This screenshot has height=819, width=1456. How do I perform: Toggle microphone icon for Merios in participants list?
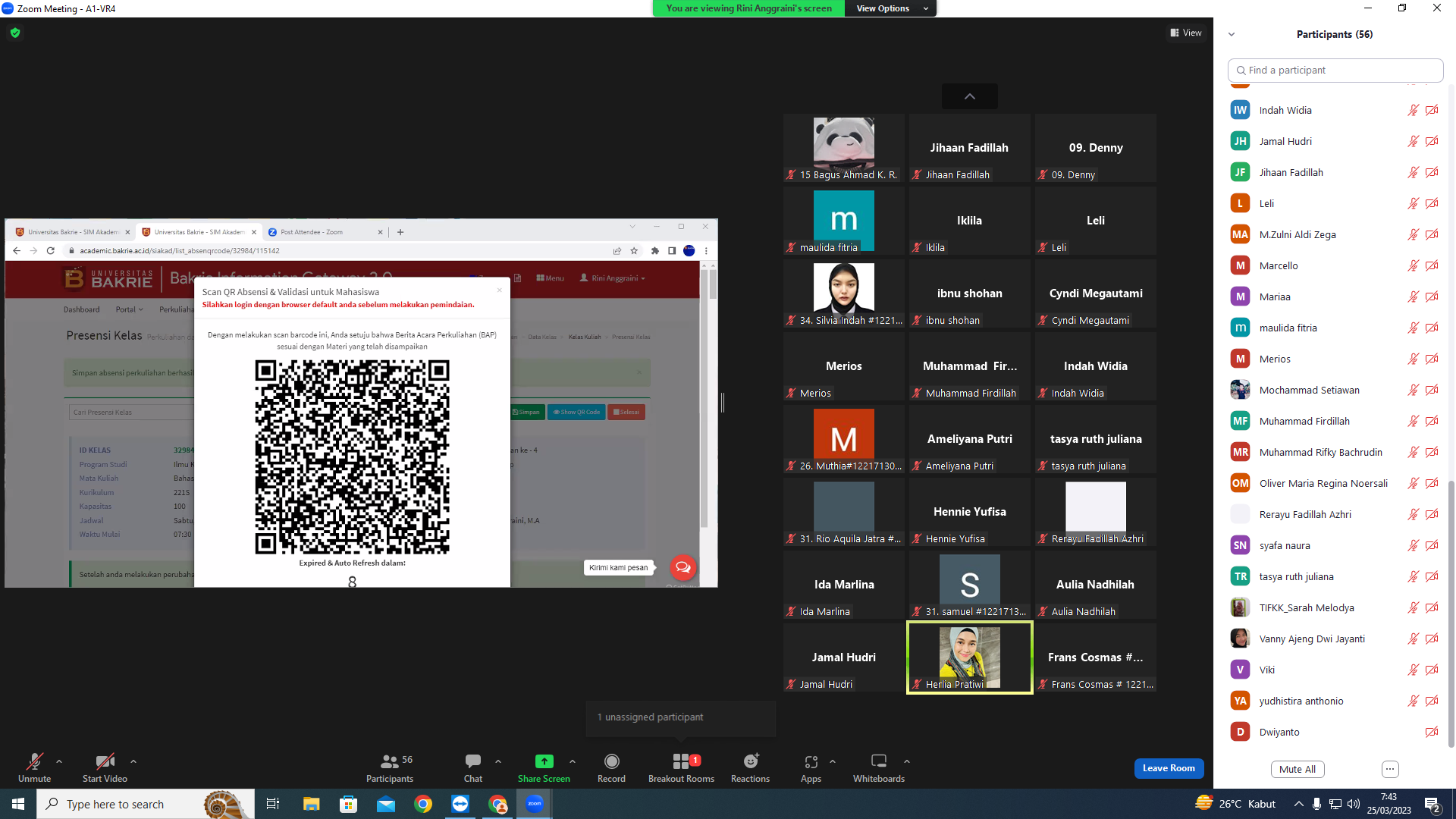click(x=1413, y=359)
